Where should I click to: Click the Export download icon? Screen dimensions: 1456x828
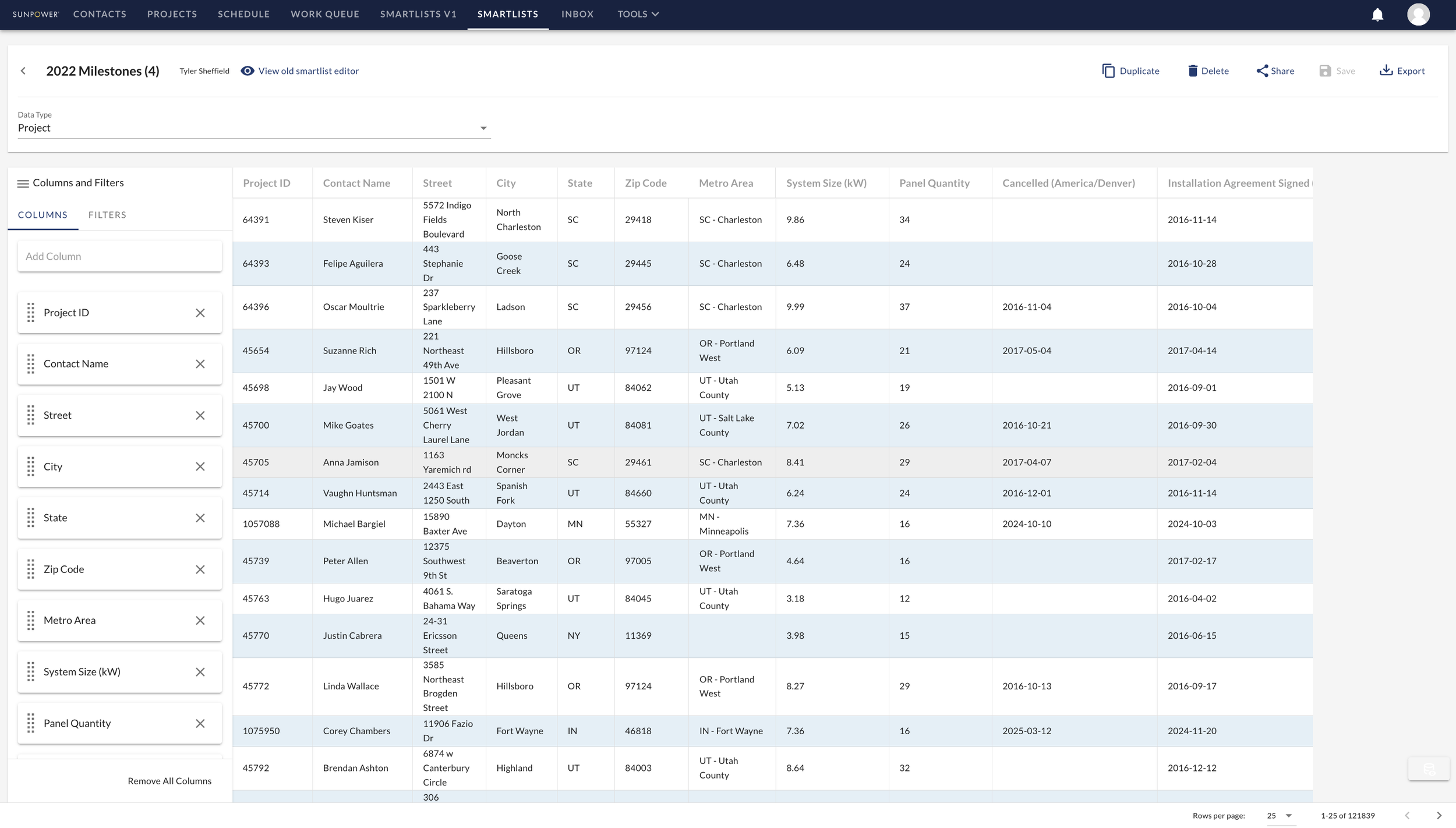pyautogui.click(x=1386, y=70)
